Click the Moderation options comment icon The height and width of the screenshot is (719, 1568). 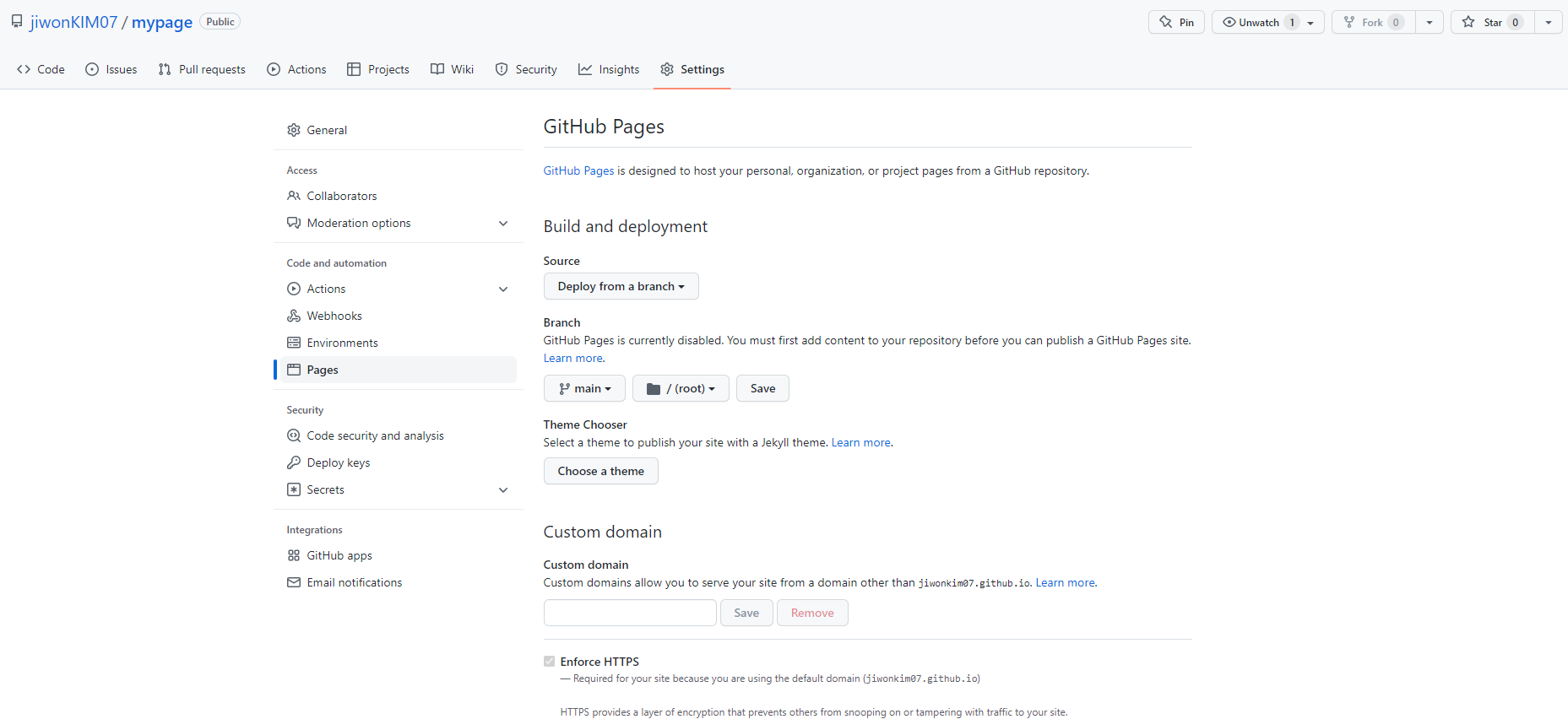pyautogui.click(x=294, y=223)
